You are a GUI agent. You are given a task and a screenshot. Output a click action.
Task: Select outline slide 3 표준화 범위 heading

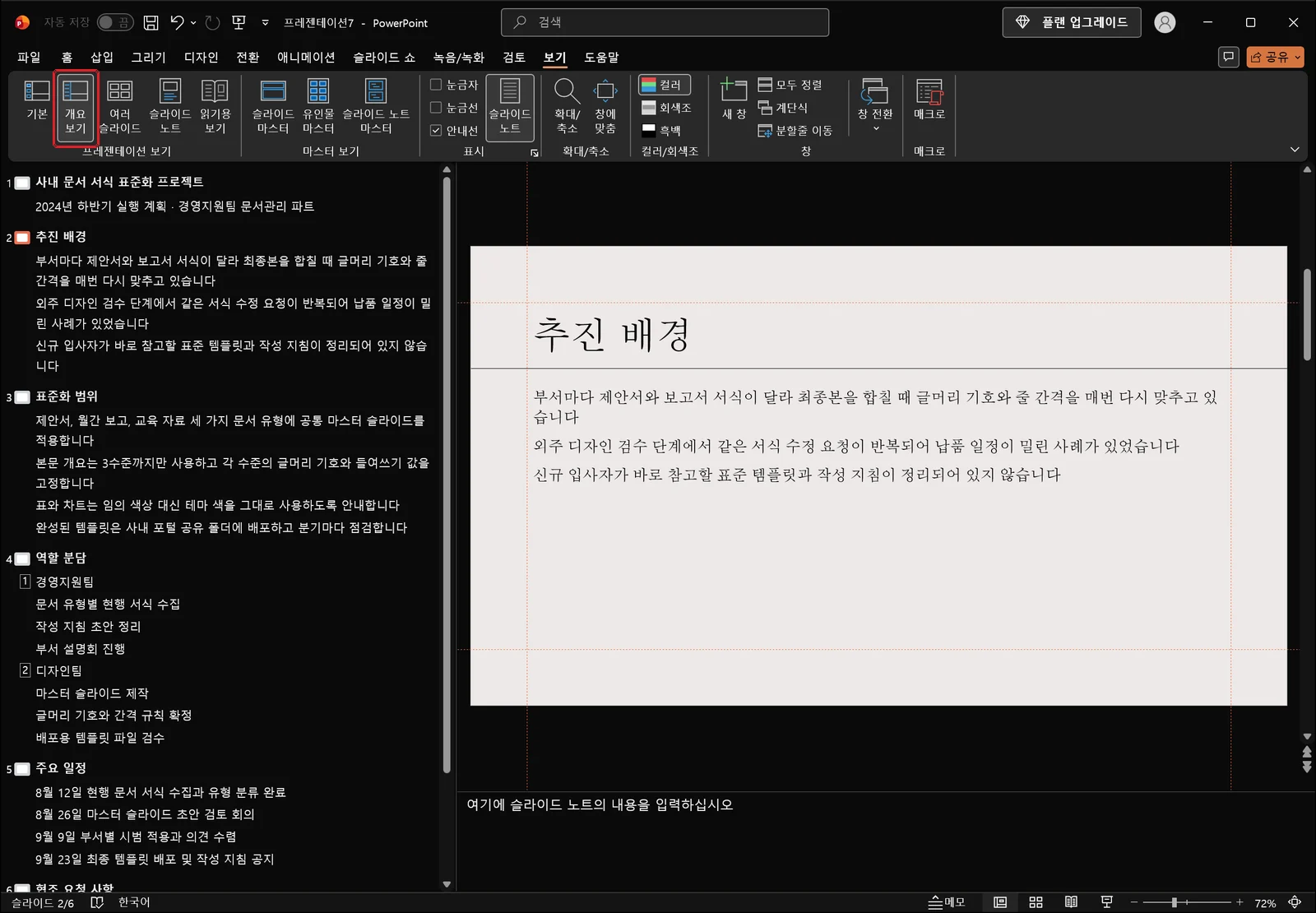pyautogui.click(x=67, y=396)
